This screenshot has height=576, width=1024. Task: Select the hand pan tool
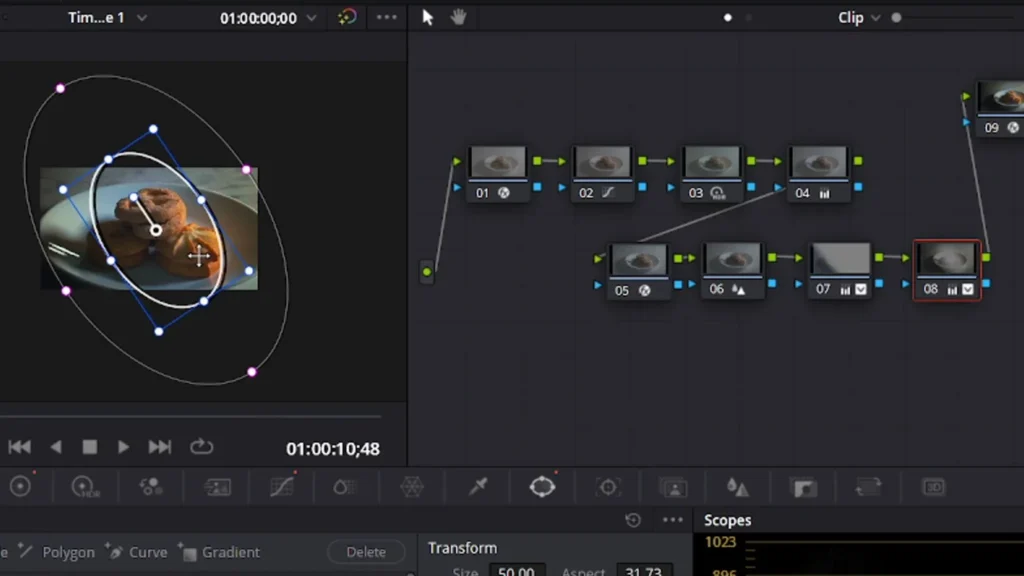coord(459,18)
